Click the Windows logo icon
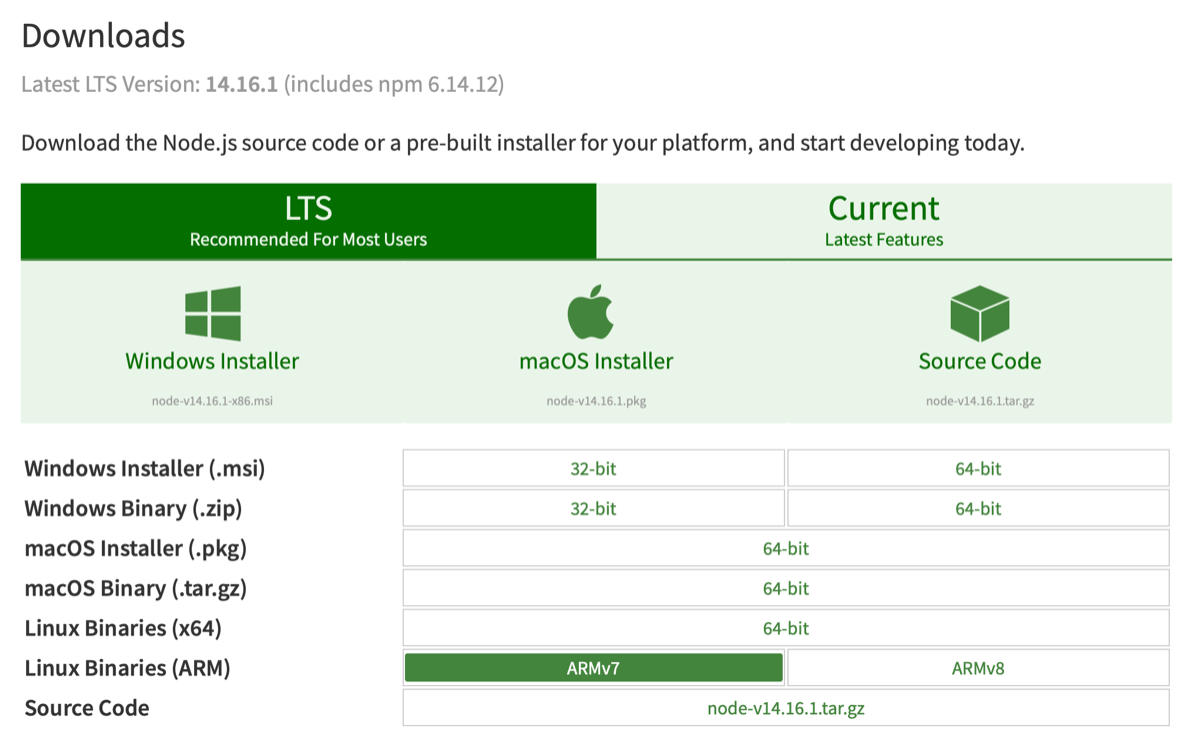This screenshot has height=754, width=1200. tap(212, 313)
